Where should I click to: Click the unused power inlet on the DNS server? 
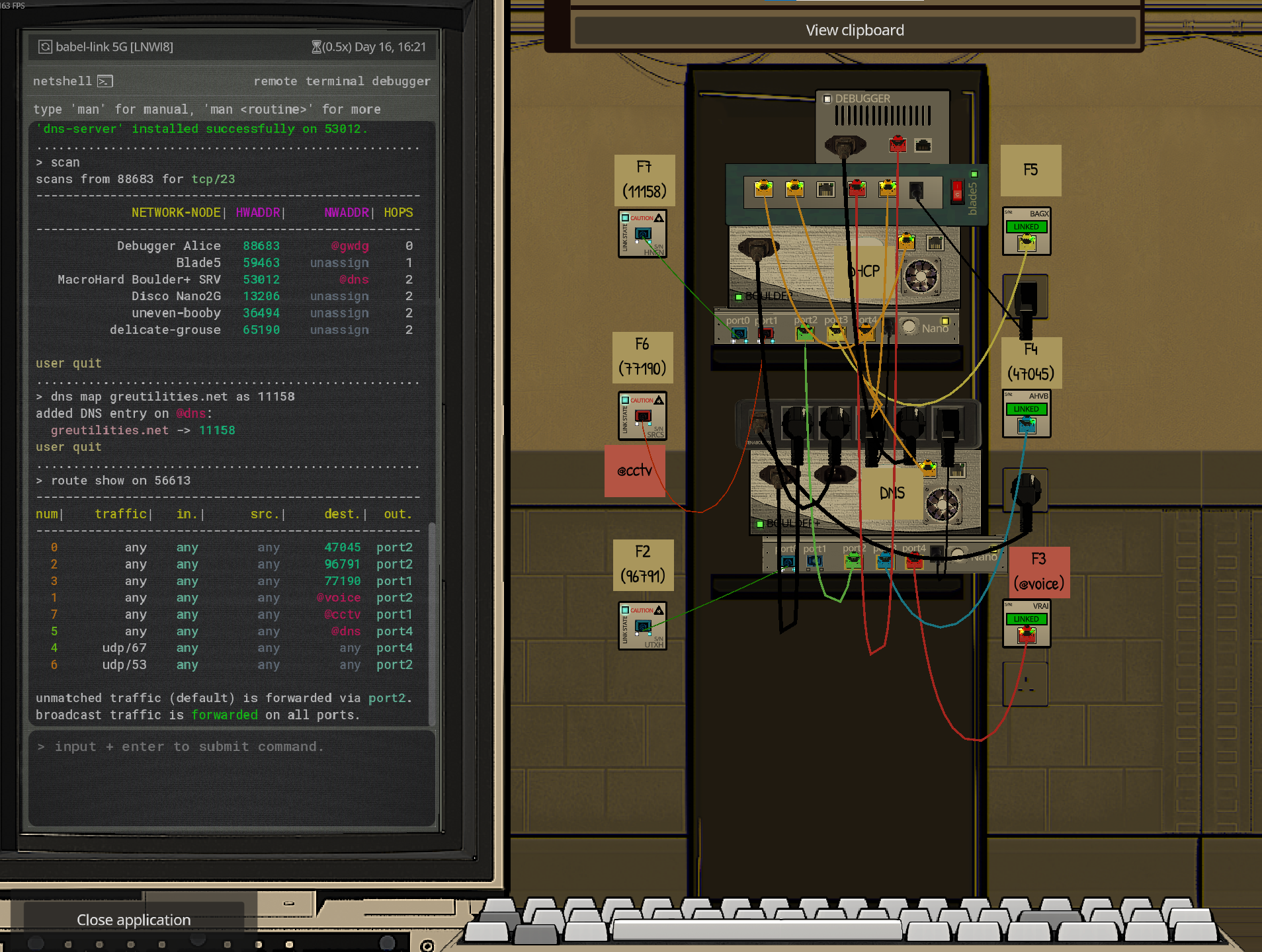[x=835, y=474]
